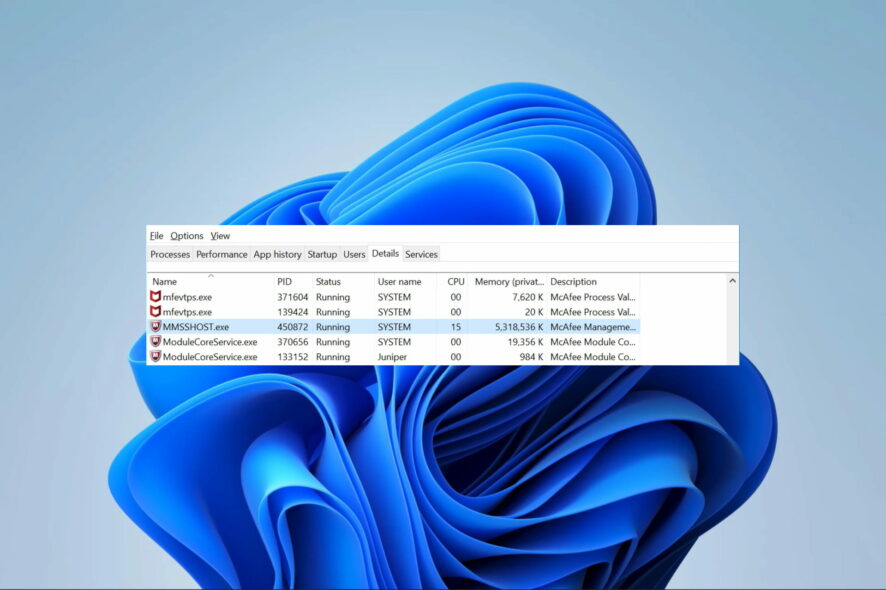886x590 pixels.
Task: Select mfevtps.exe with 7,620 K memory
Action: point(187,297)
